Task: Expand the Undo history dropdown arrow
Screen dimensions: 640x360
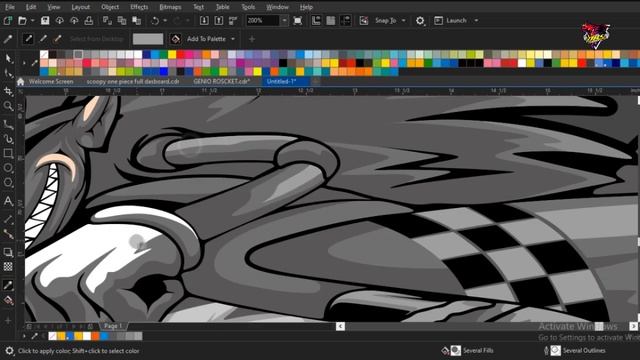Action: tap(165, 20)
